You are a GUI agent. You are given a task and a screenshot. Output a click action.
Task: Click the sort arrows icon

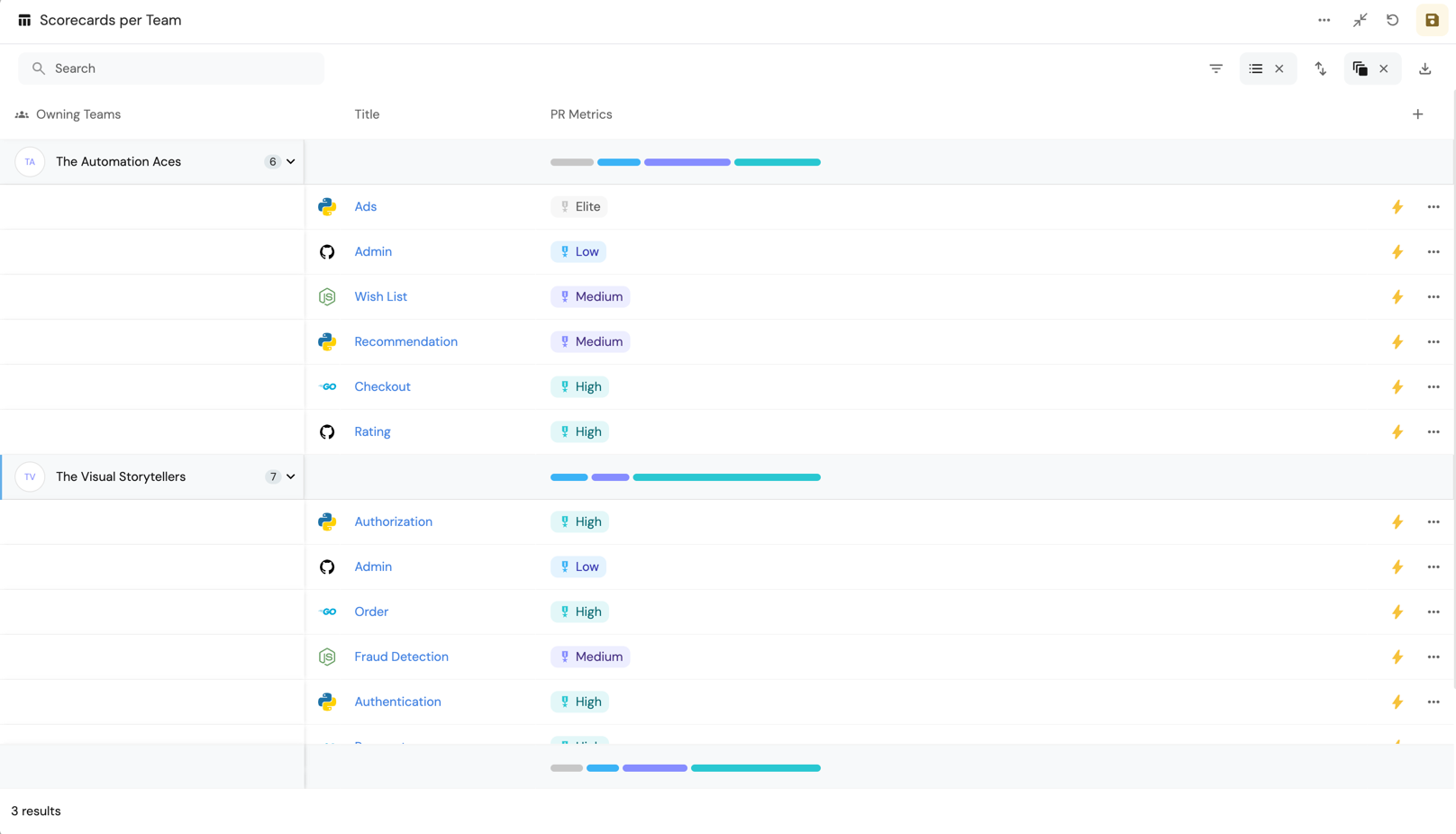pos(1320,68)
